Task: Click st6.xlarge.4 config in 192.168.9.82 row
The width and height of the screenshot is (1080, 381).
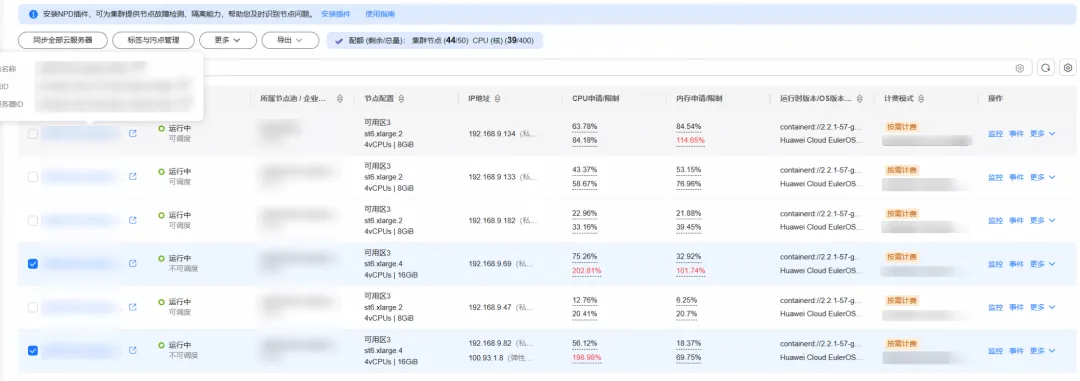Action: [384, 351]
